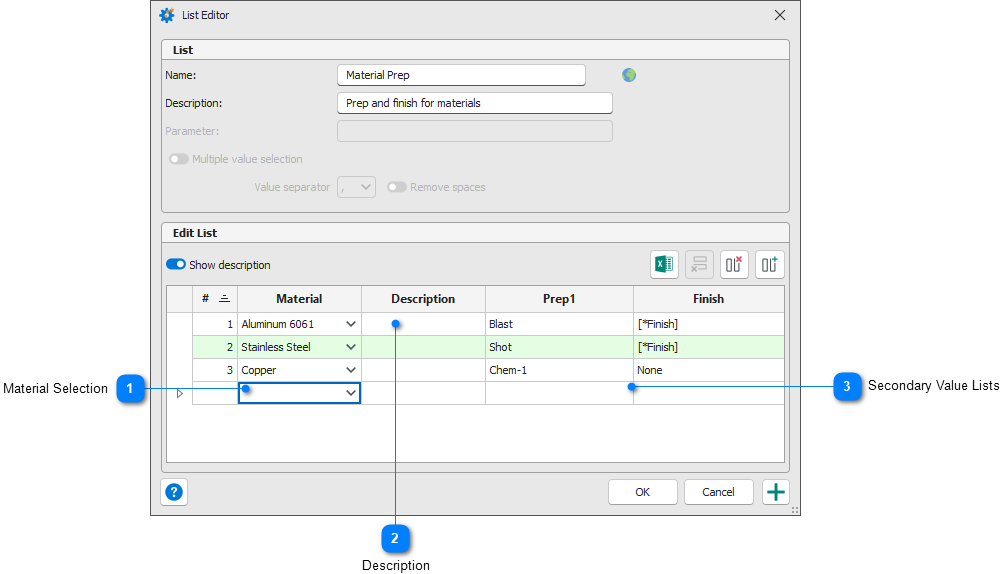Close the List Editor dialog
Viewport: 1003px width, 574px height.
pos(780,15)
